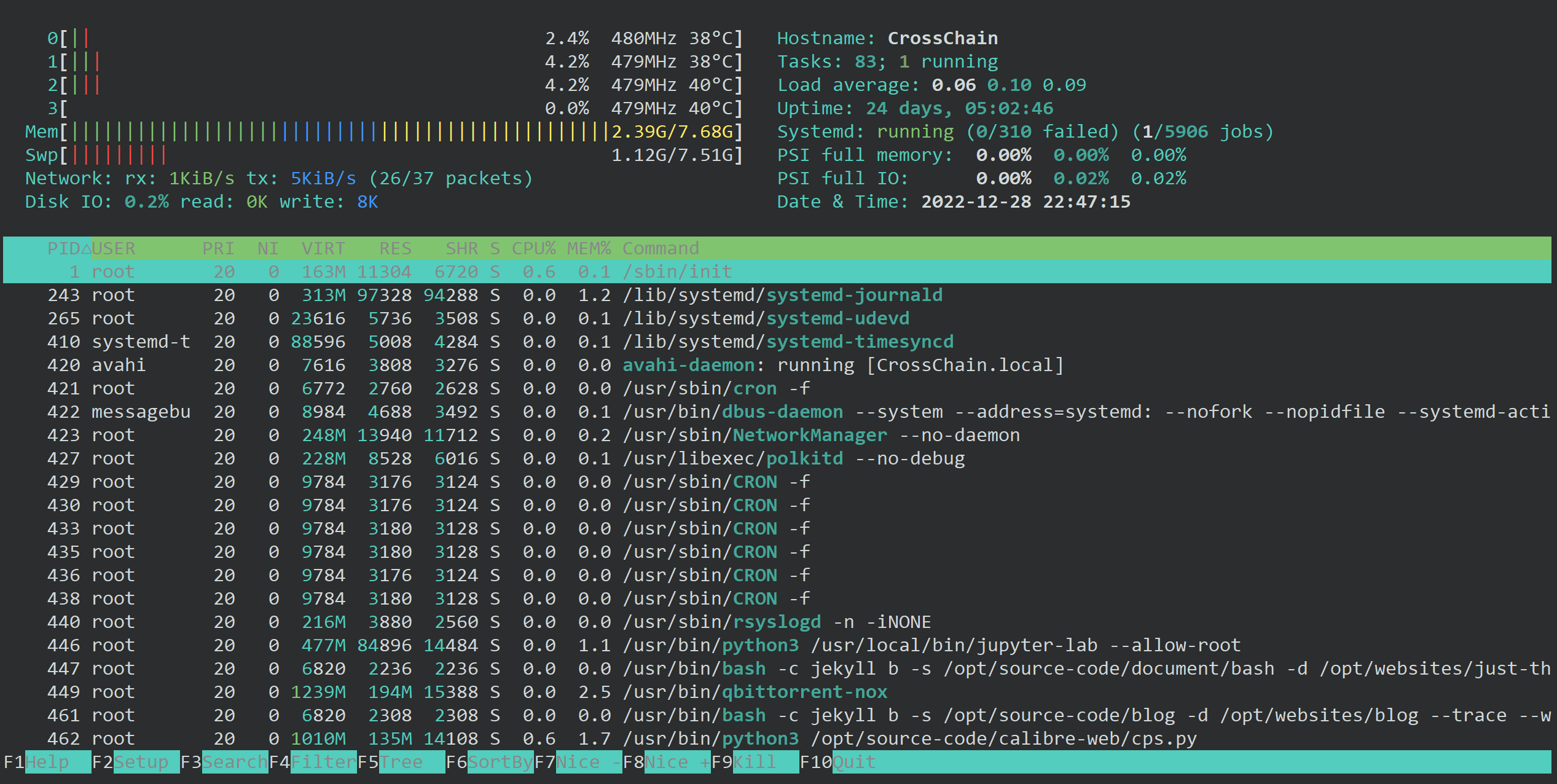Click the Mem usage meter bar
This screenshot has height=784, width=1557.
338,131
